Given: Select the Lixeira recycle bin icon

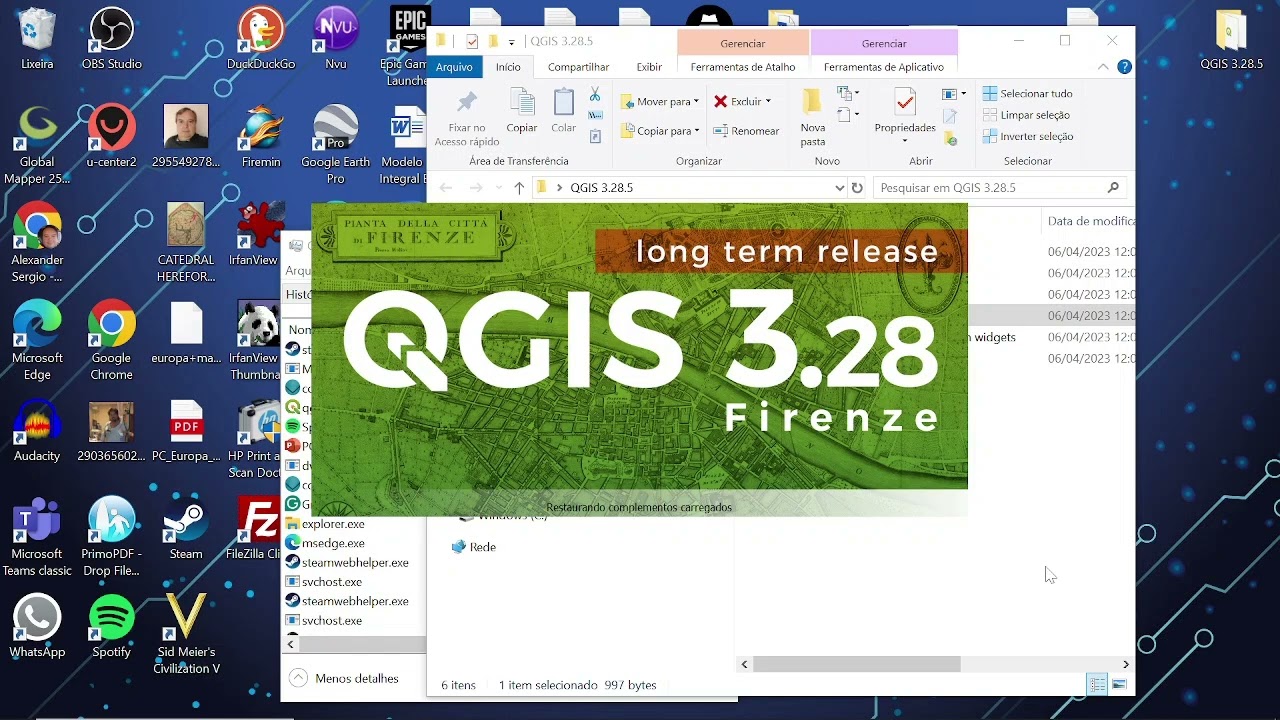Looking at the screenshot, I should (37, 39).
